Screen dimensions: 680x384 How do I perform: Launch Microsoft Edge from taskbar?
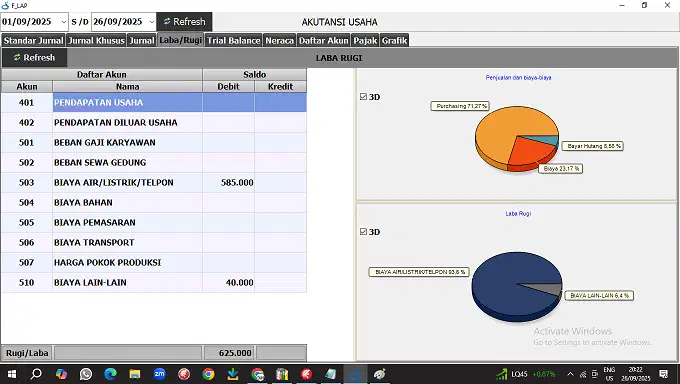pyautogui.click(x=110, y=374)
